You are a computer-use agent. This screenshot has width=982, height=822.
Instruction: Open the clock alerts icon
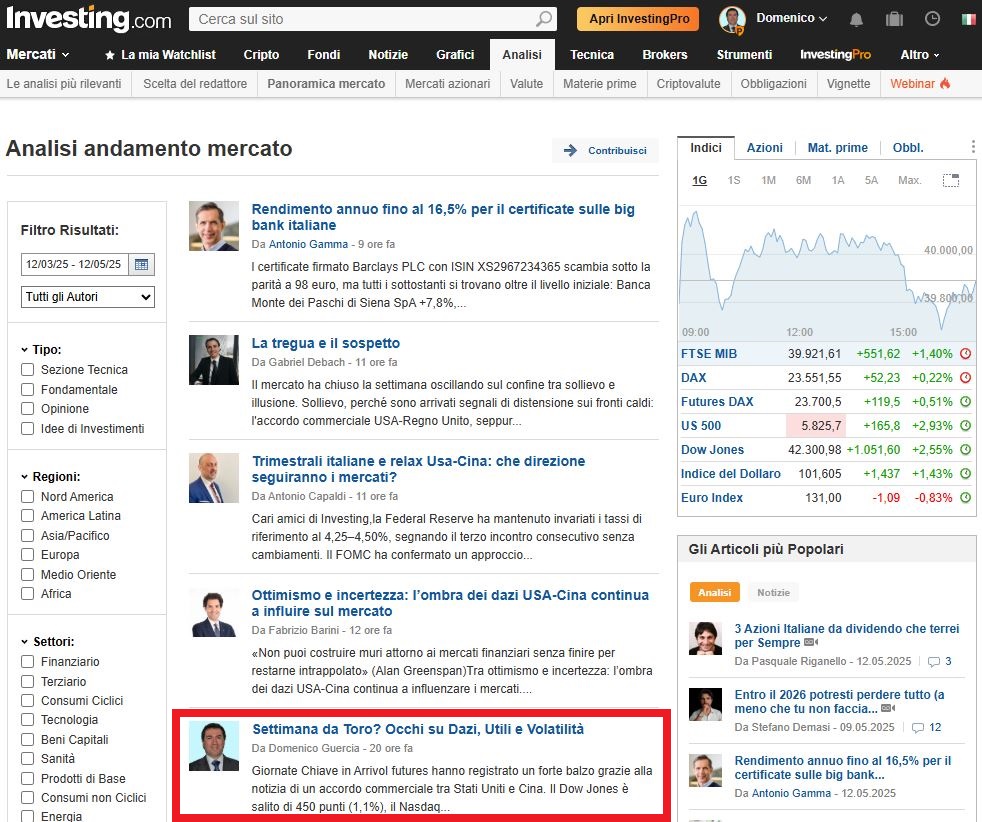(933, 19)
